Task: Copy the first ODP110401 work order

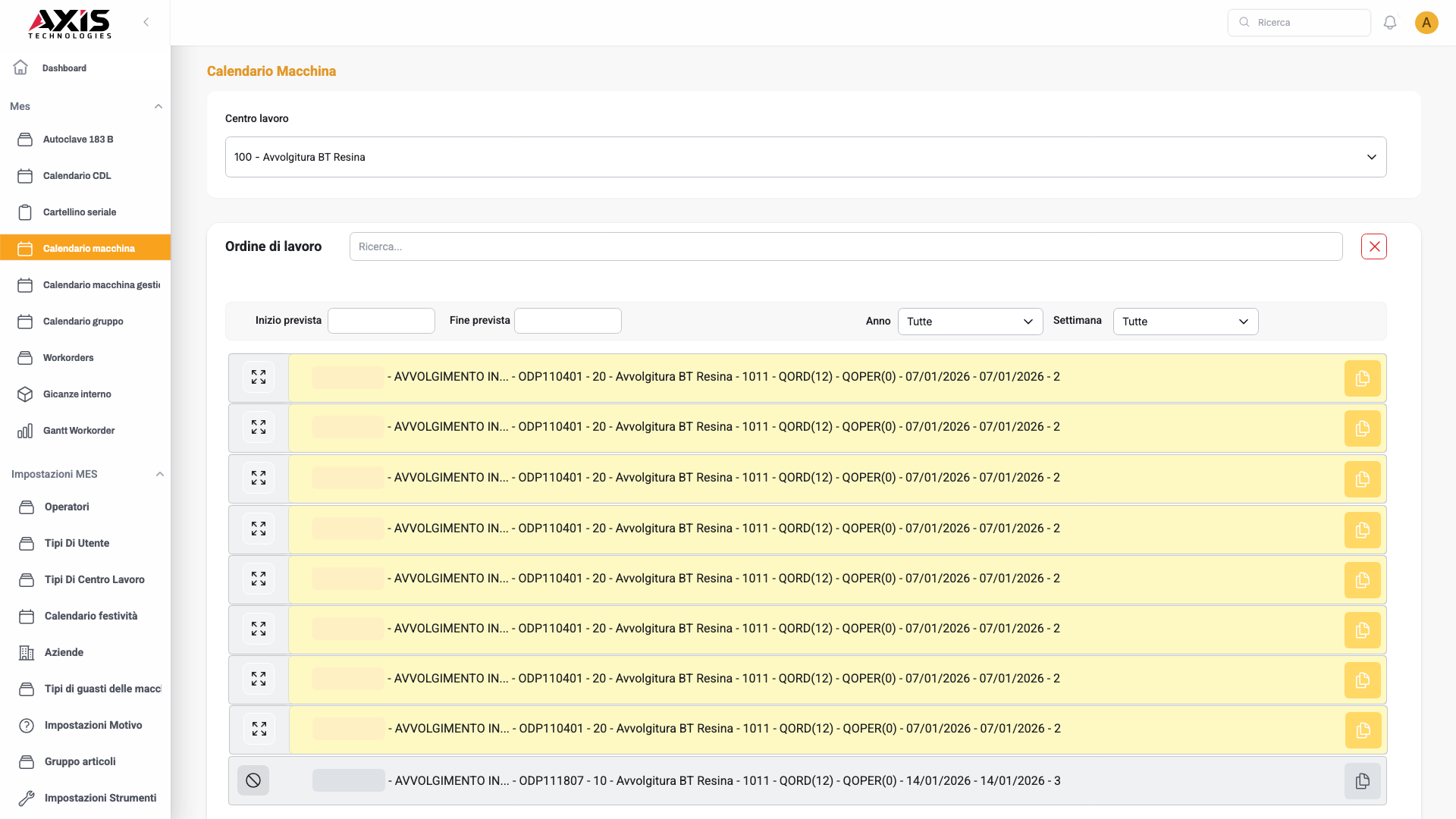Action: click(x=1362, y=378)
